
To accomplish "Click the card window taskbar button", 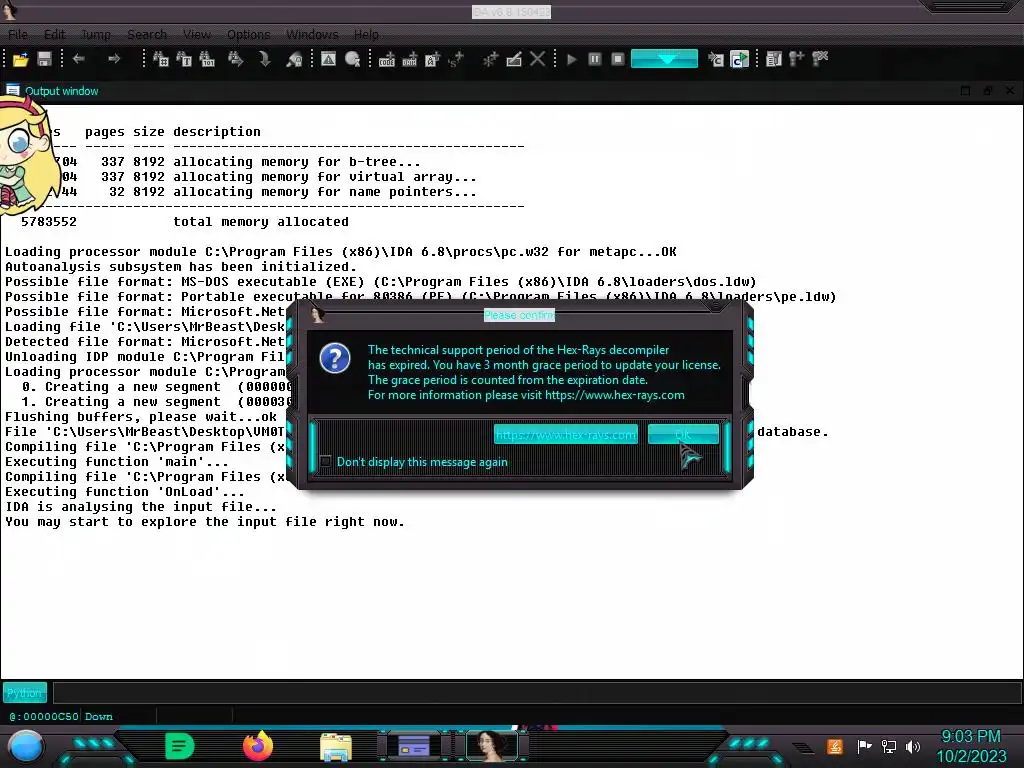I will 414,746.
